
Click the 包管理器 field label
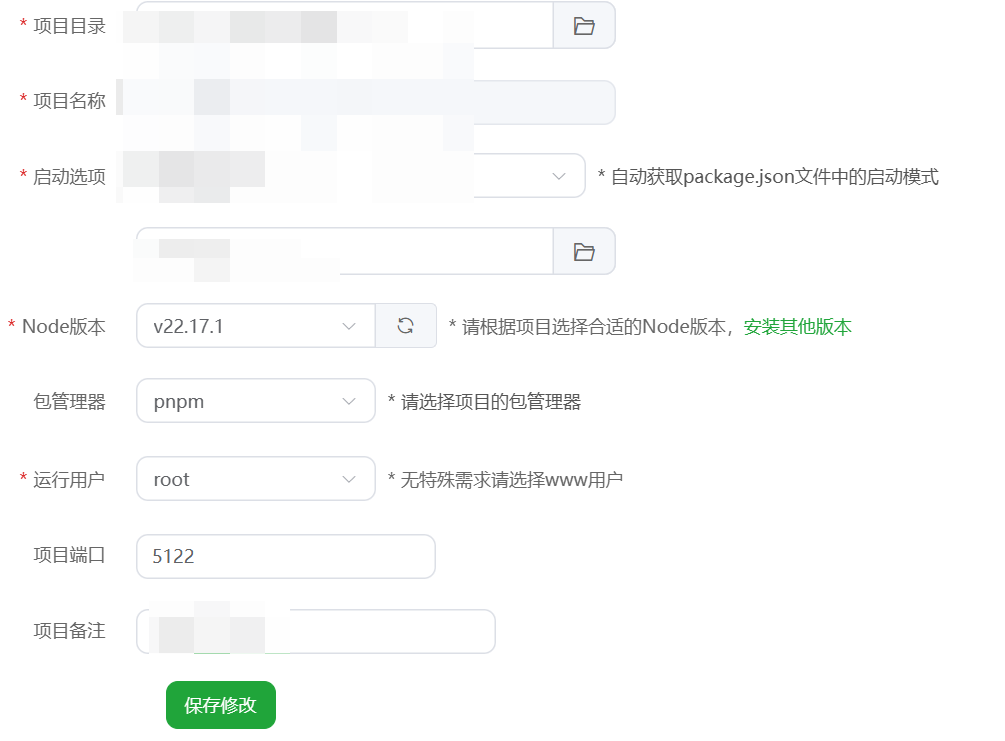pyautogui.click(x=69, y=402)
